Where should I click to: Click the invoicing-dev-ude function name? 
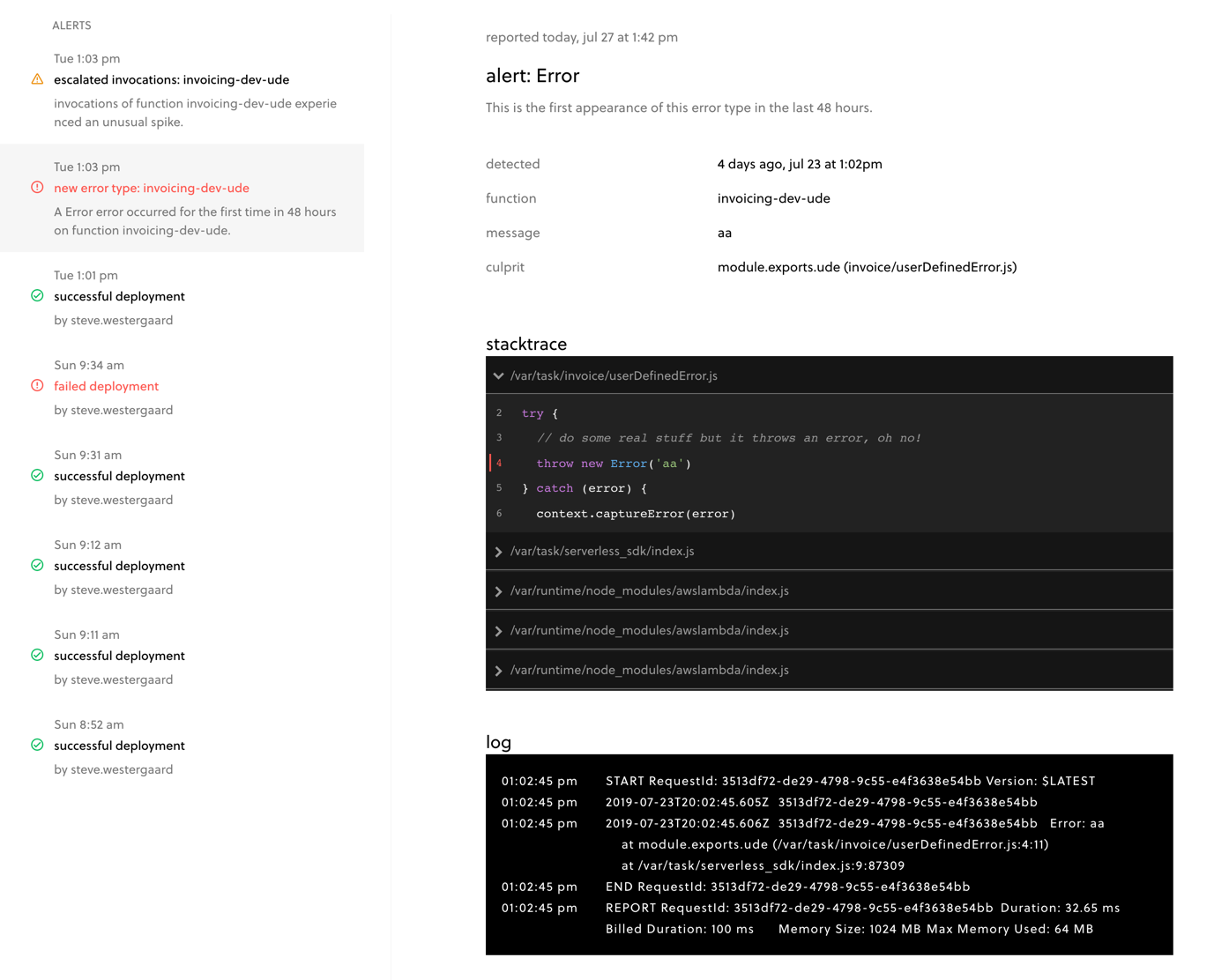[x=773, y=198]
